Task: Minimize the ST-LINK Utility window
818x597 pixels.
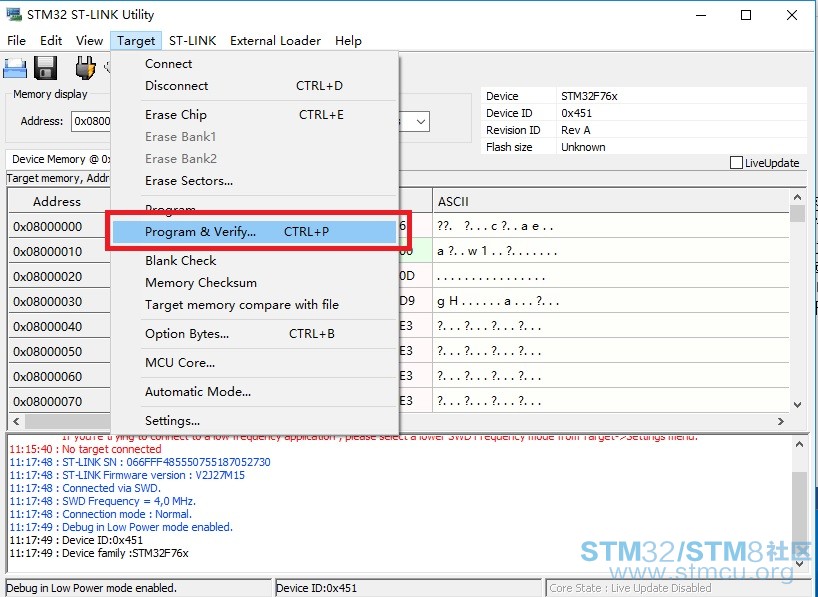Action: click(x=701, y=15)
